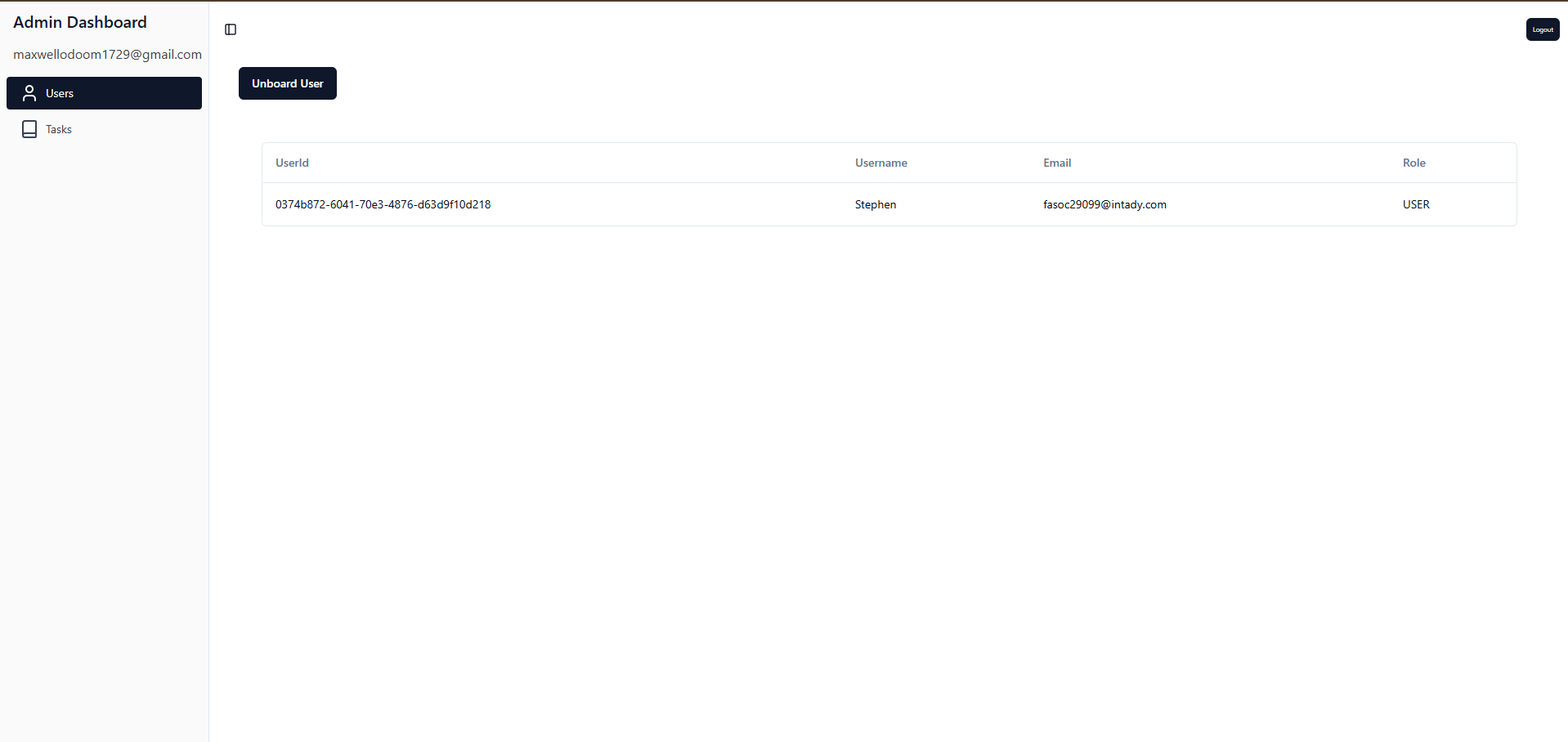Click the user profile icon beside Users label

point(29,92)
